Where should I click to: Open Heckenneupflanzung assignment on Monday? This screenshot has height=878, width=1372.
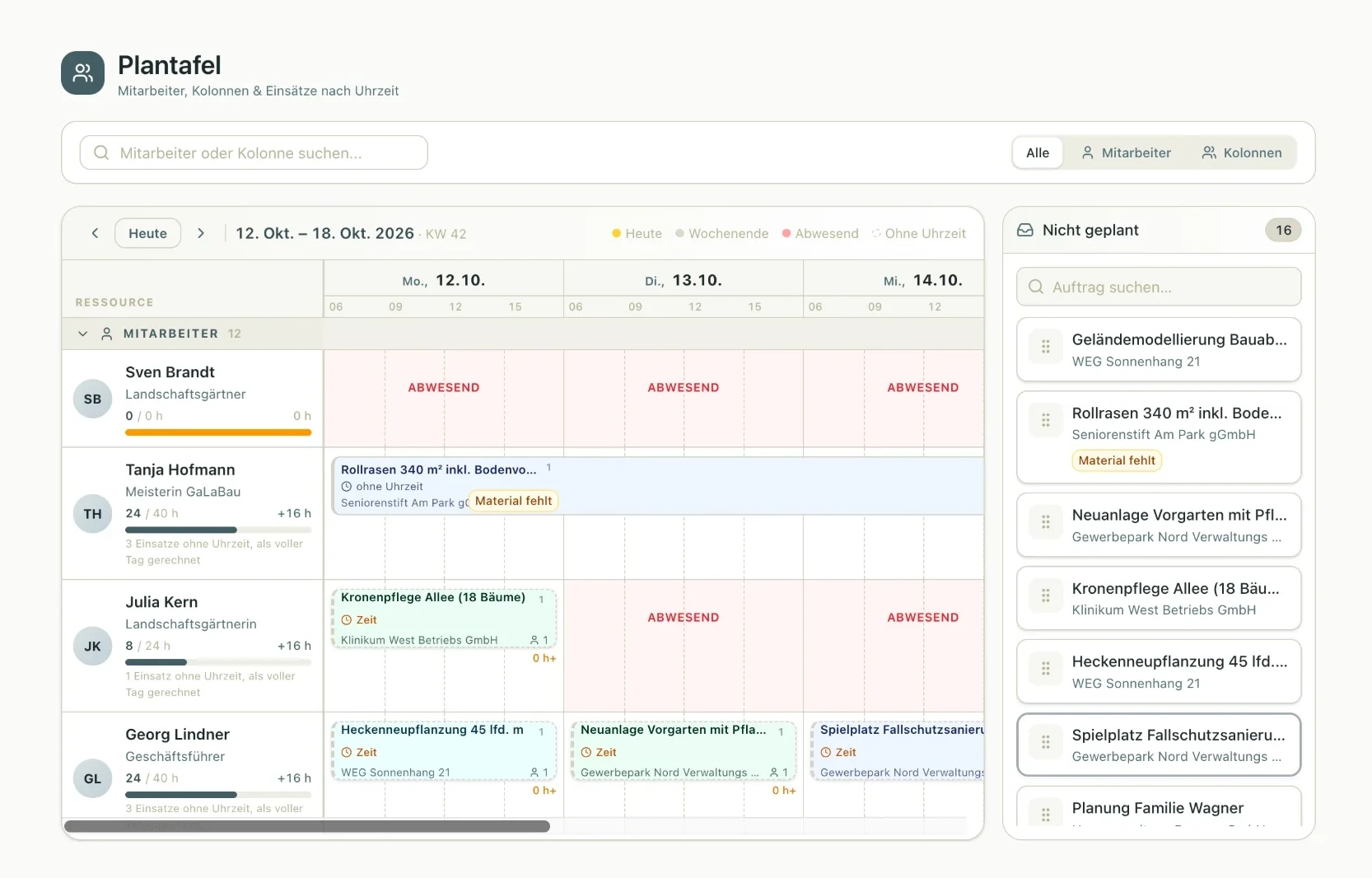pos(444,751)
